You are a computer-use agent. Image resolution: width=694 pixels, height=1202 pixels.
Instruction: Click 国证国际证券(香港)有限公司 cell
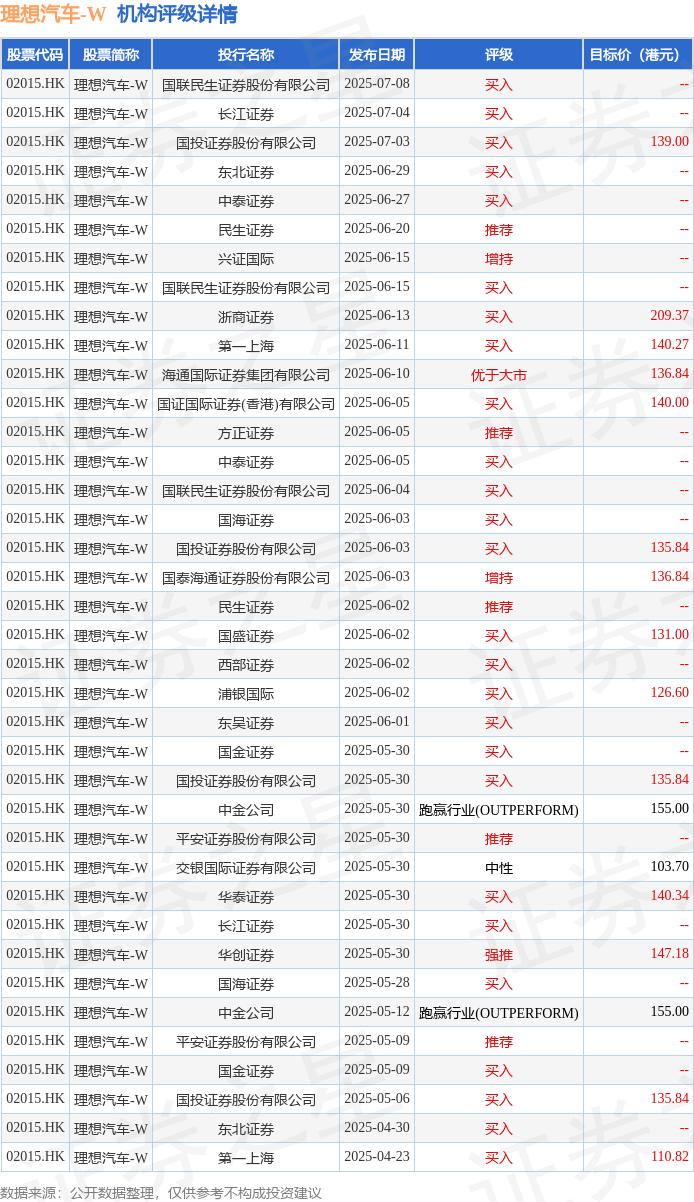(246, 404)
